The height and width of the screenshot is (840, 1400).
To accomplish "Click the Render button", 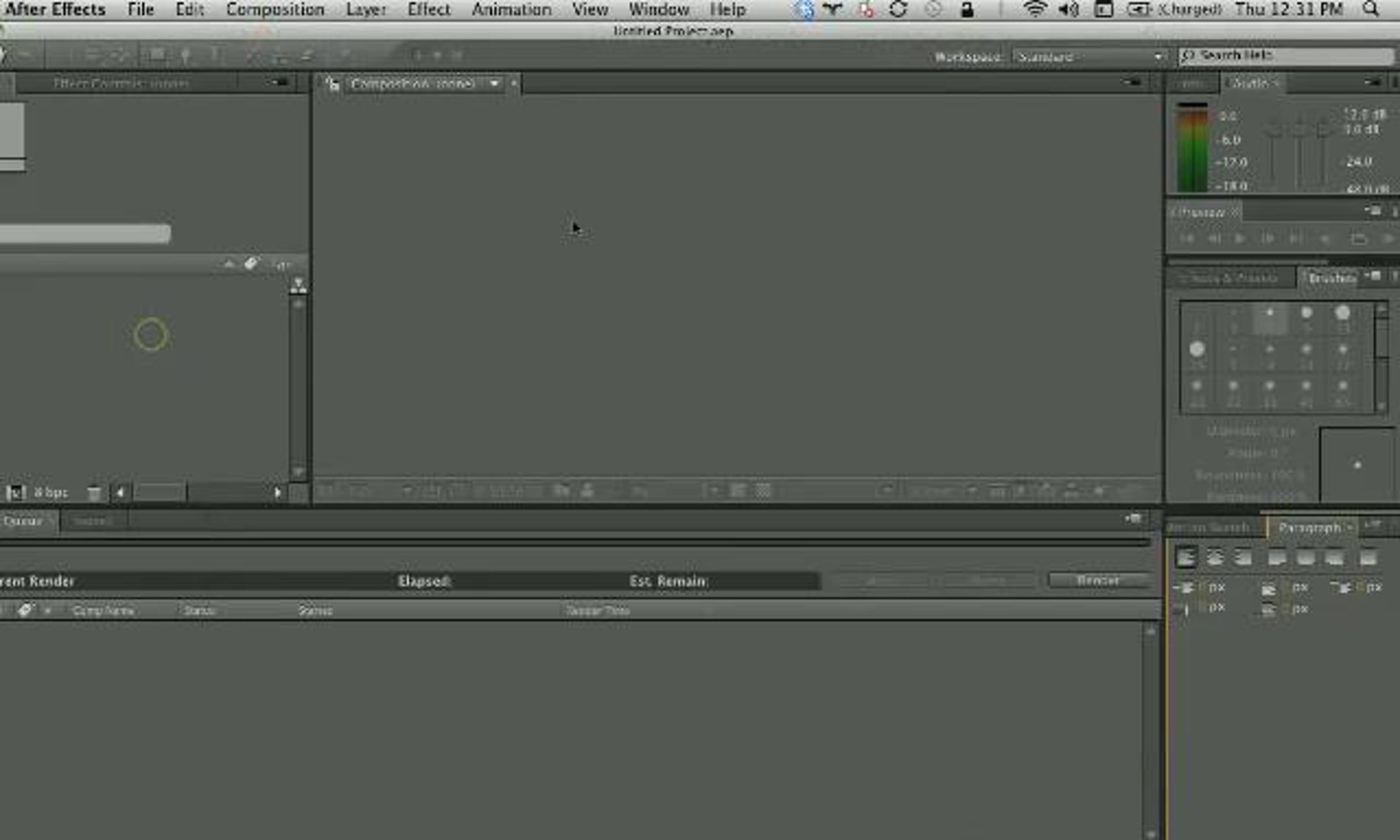I will coord(1097,580).
